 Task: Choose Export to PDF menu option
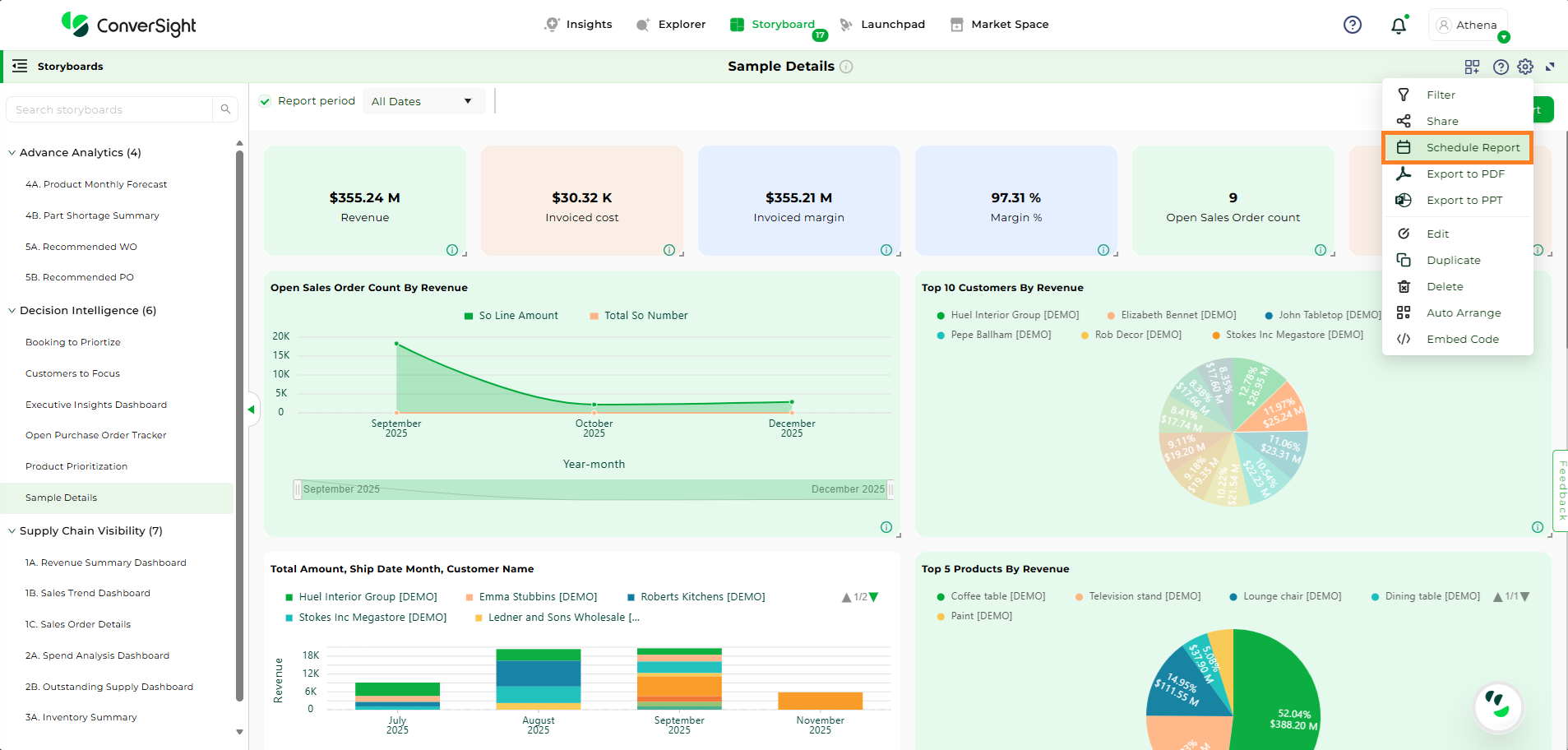pyautogui.click(x=1464, y=174)
